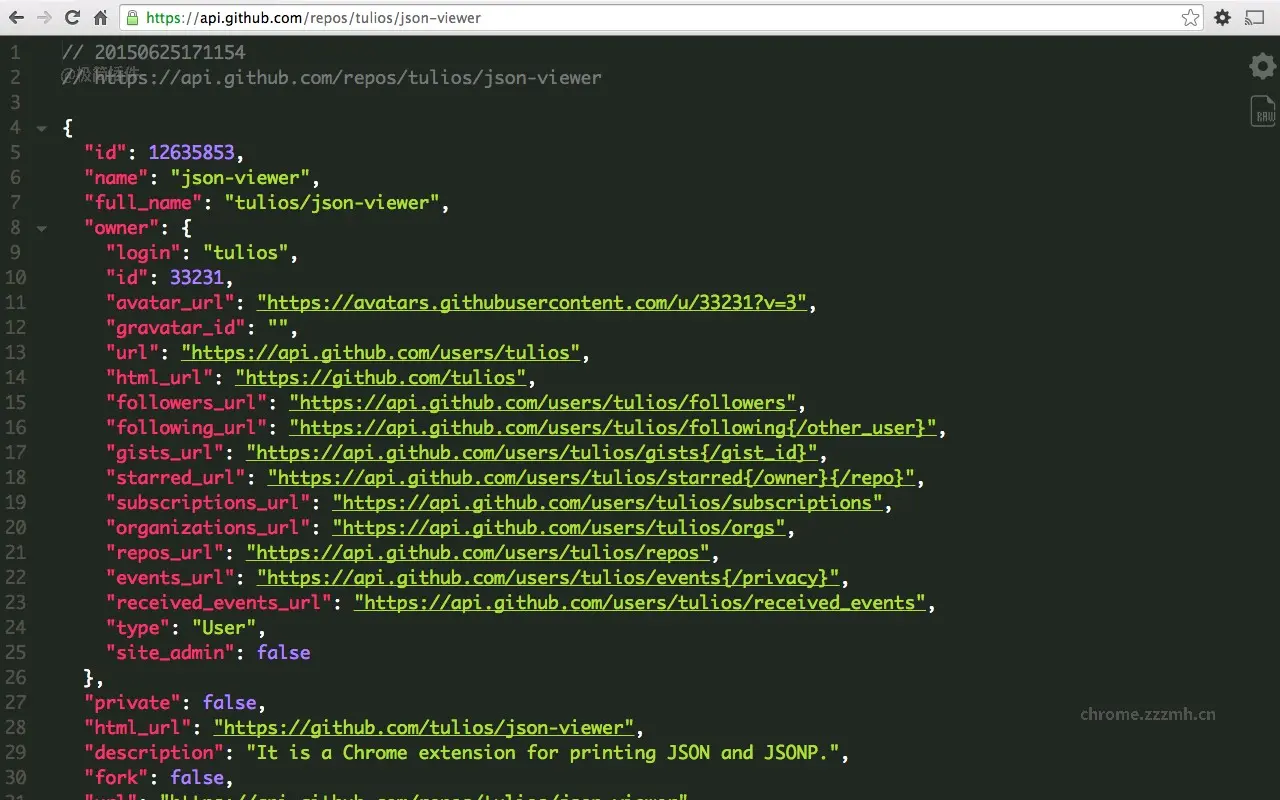Bookmark this page with the star icon

pyautogui.click(x=1190, y=17)
